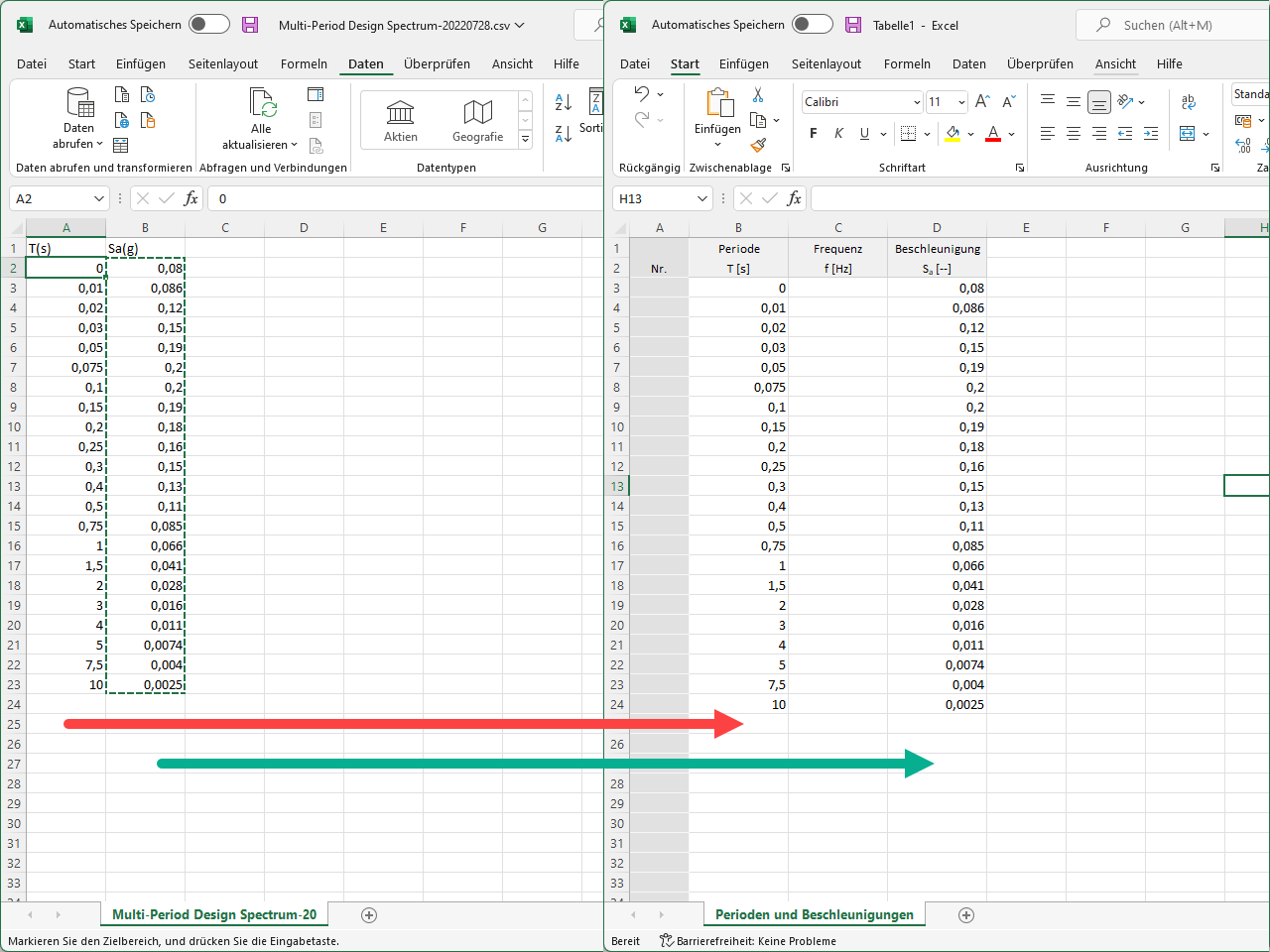
Task: Save the Tabelle1 workbook
Action: click(853, 25)
